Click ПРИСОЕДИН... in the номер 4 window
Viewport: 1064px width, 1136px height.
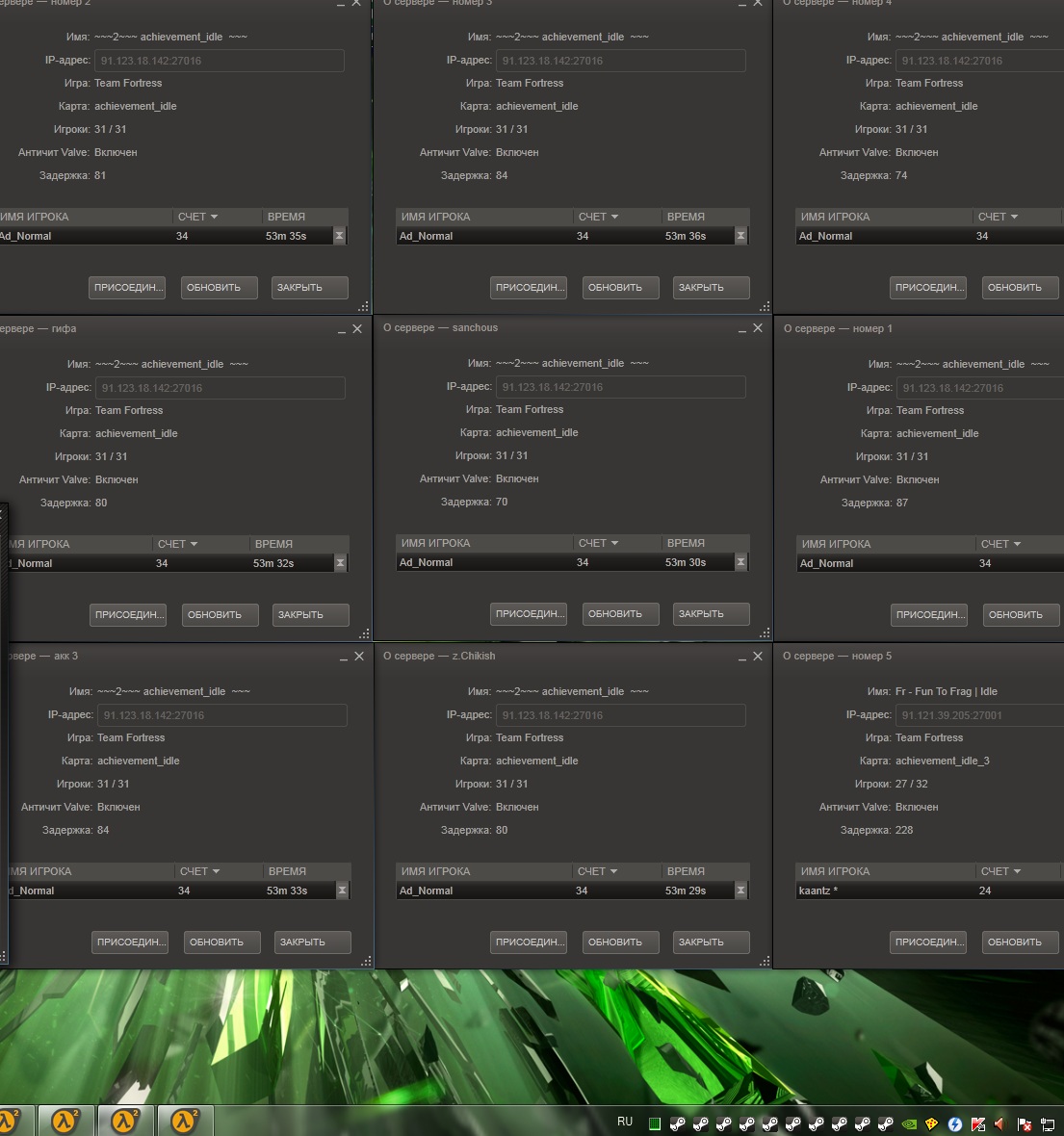tap(928, 288)
